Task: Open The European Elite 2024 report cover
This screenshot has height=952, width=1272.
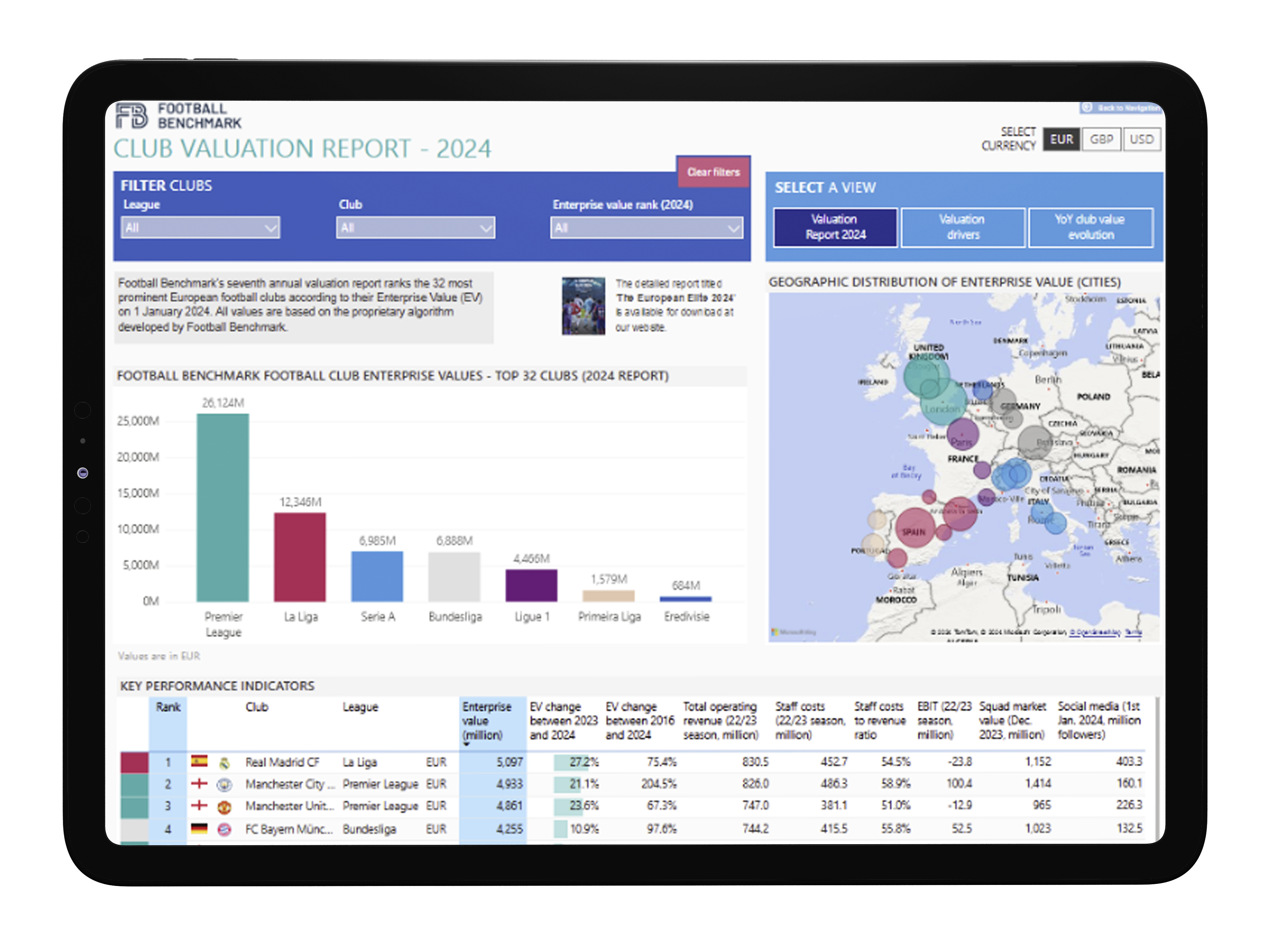Action: (583, 306)
